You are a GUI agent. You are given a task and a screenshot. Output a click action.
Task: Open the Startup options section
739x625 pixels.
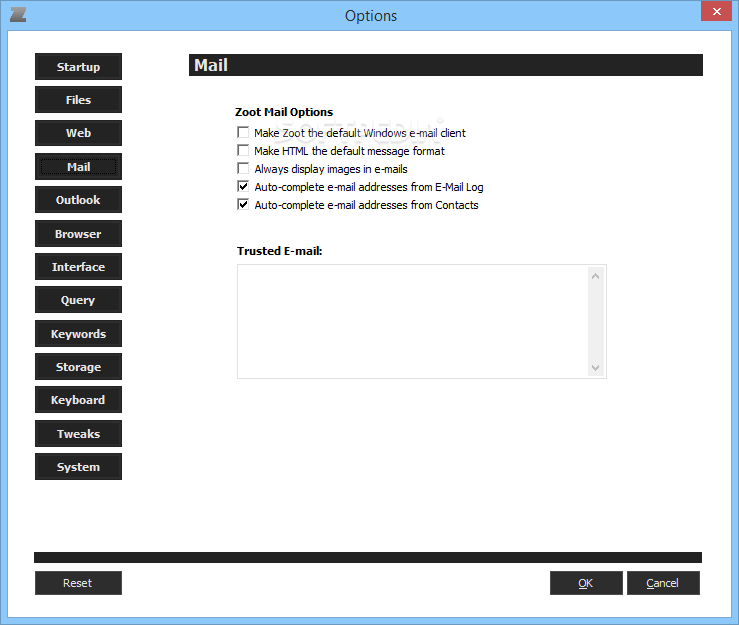click(78, 66)
